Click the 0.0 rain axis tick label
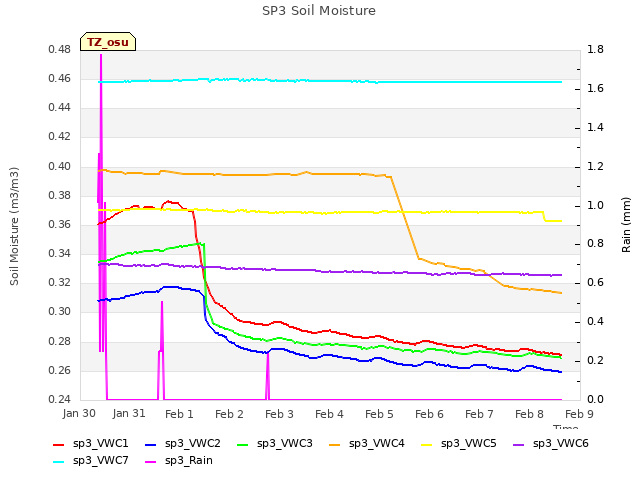Viewport: 640px width, 480px height. [595, 399]
